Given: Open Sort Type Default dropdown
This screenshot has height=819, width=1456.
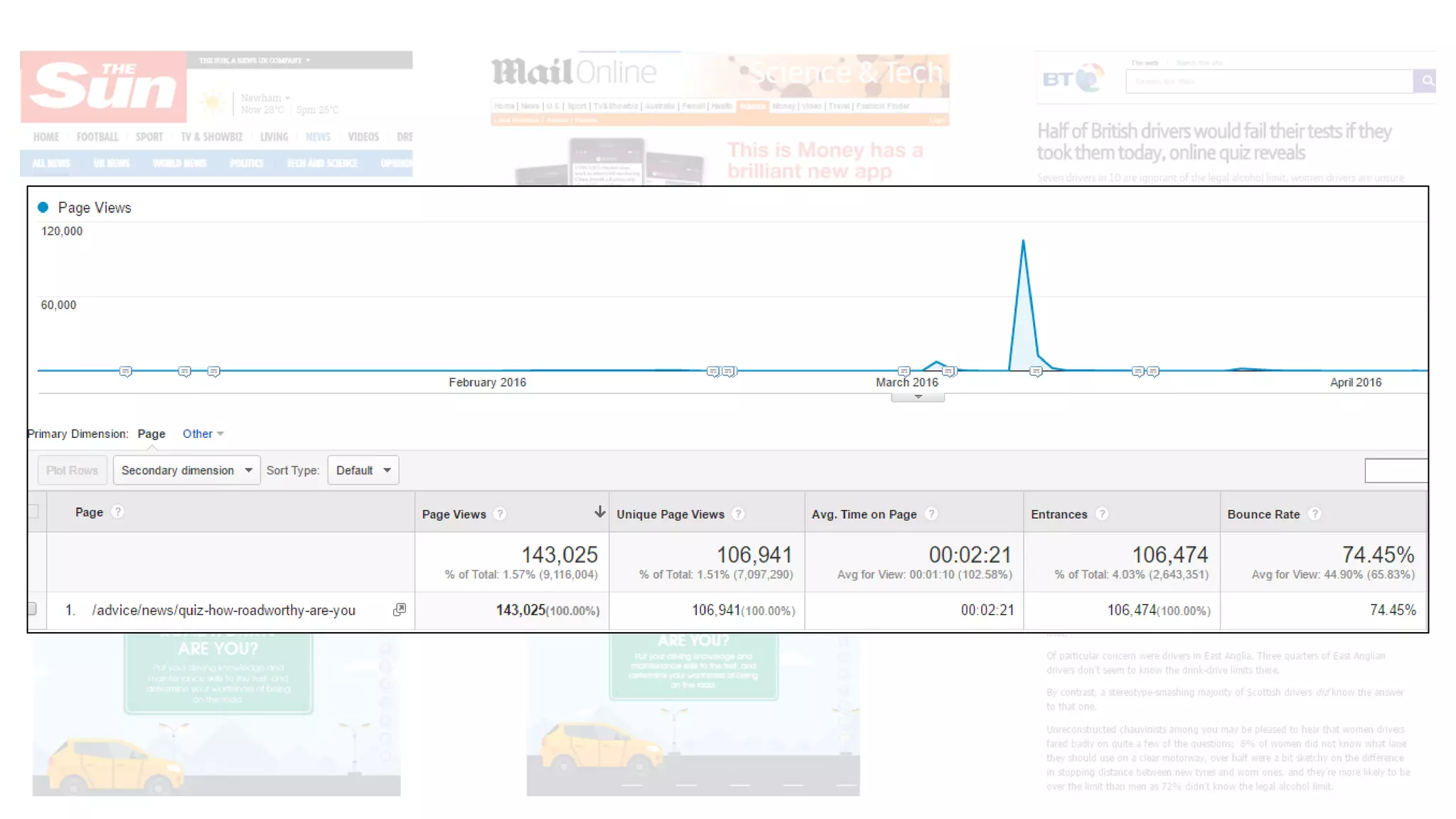Looking at the screenshot, I should click(x=363, y=471).
